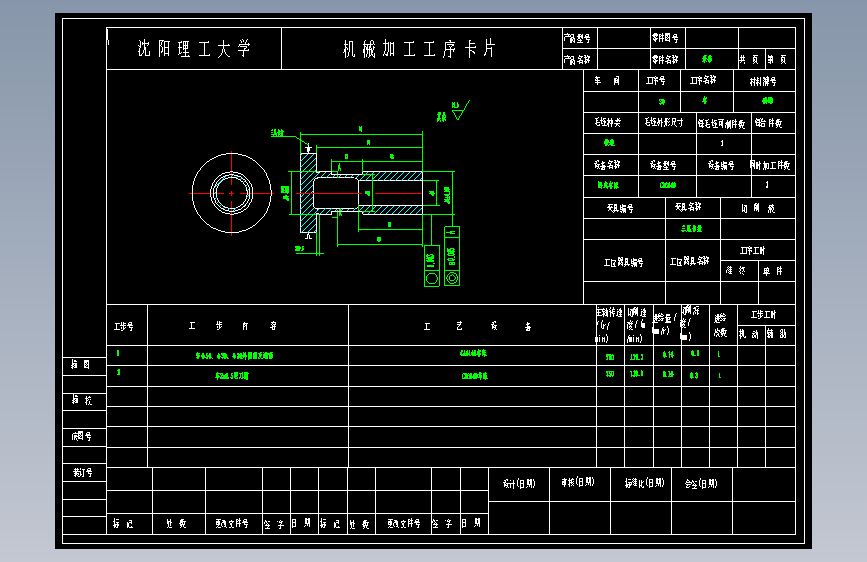Select the "每毛坯可制件数" label
867x562 pixels.
point(722,123)
